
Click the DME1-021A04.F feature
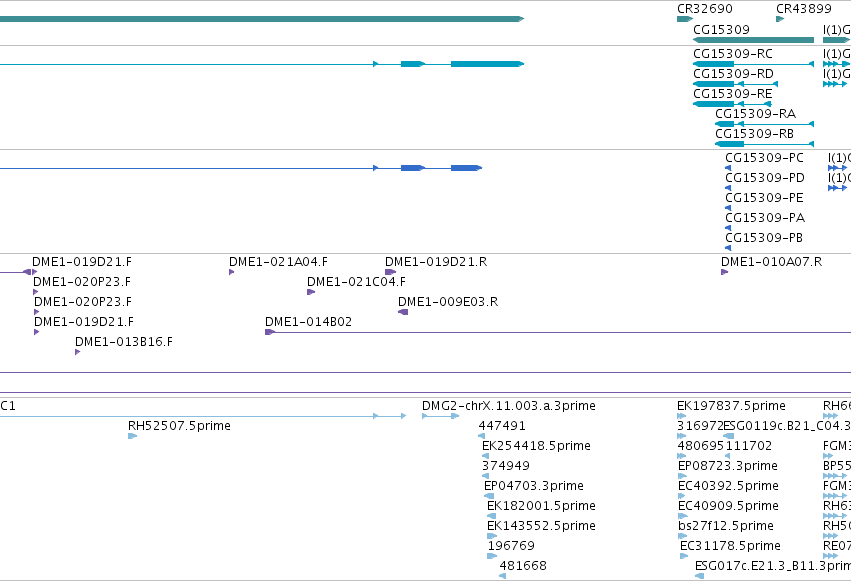pos(278,262)
